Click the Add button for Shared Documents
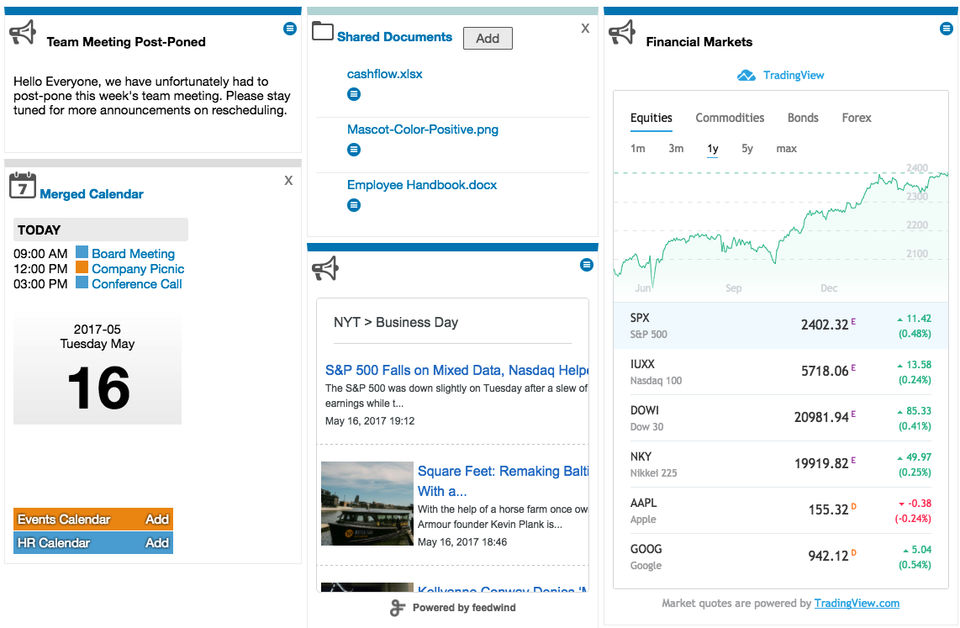This screenshot has height=628, width=960. pyautogui.click(x=487, y=39)
